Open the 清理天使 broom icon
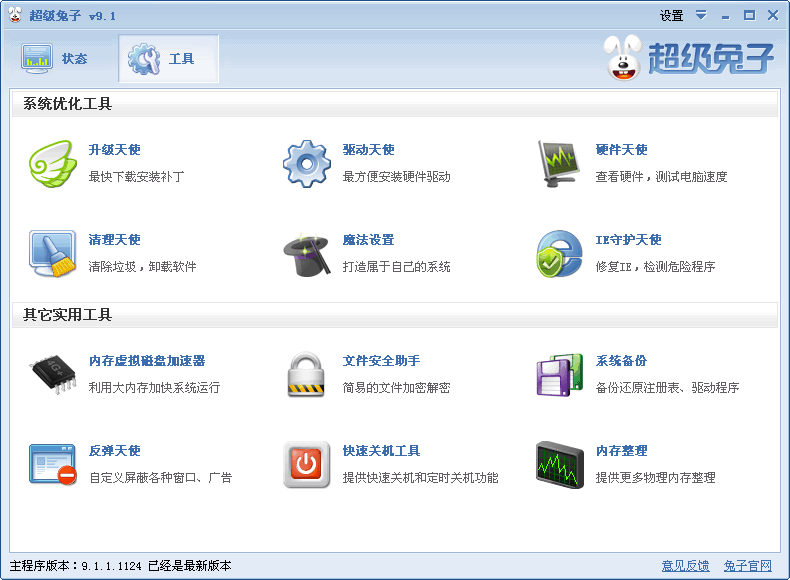 [x=52, y=253]
